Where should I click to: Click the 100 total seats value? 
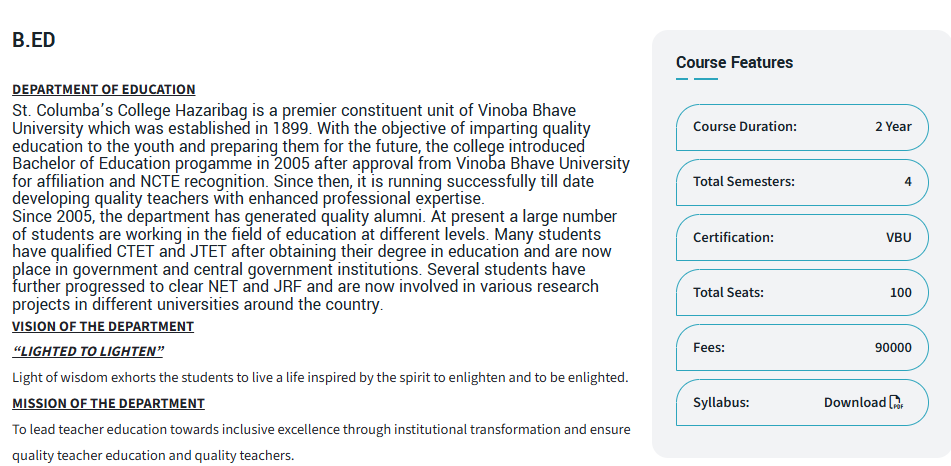coord(901,293)
